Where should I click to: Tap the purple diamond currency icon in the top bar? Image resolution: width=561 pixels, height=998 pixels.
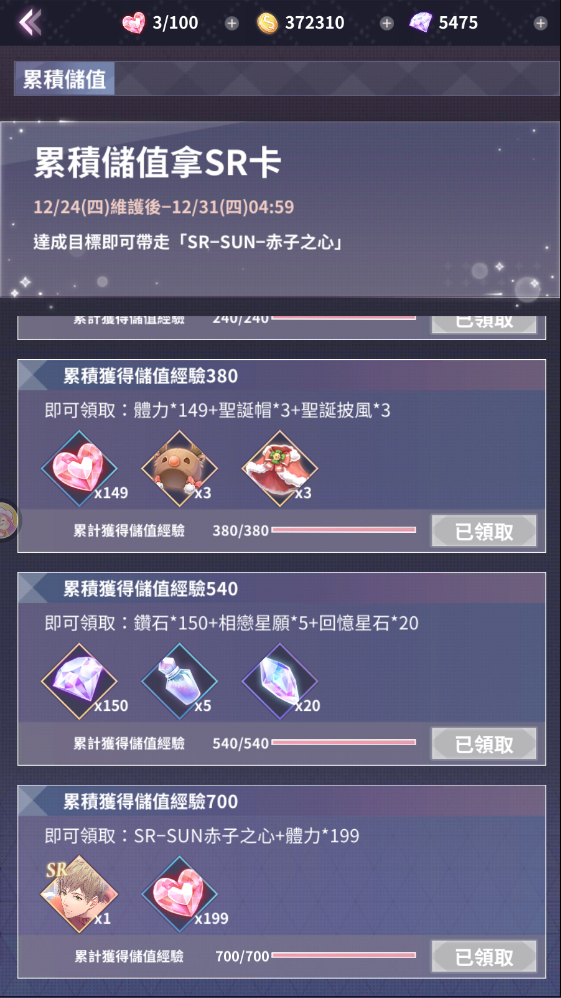(x=420, y=23)
